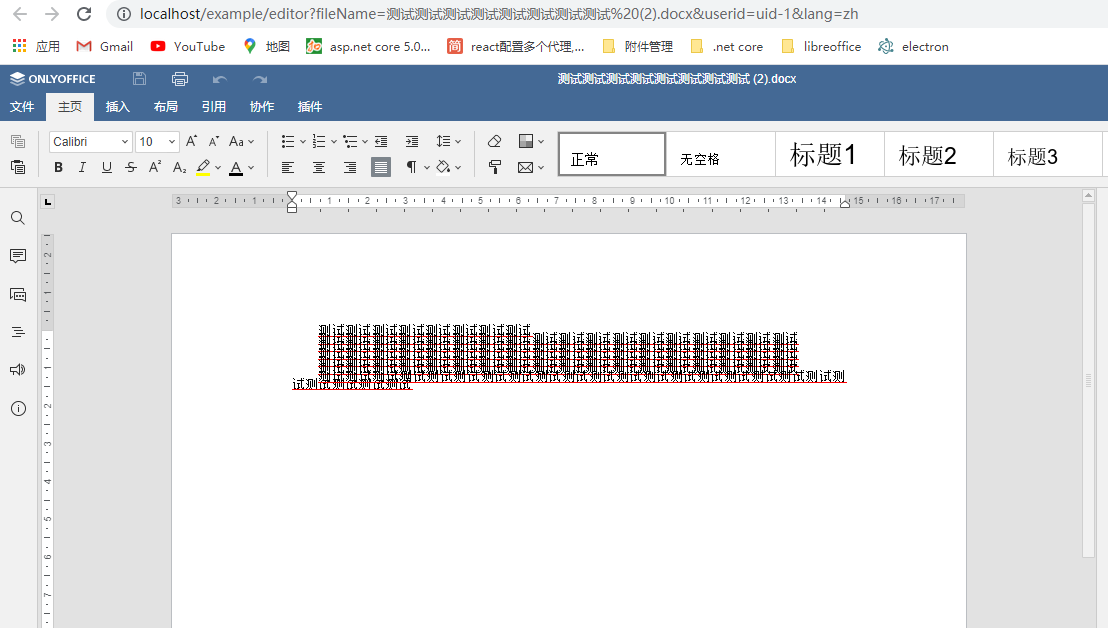Open the Feedback megaphone icon
The width and height of the screenshot is (1108, 628).
pyautogui.click(x=18, y=369)
